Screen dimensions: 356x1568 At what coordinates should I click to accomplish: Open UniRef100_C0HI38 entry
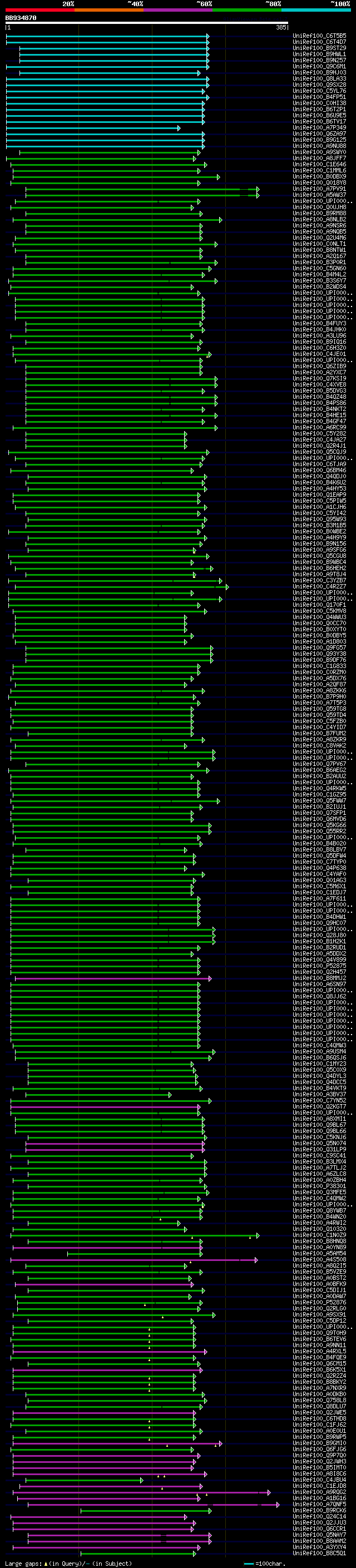click(319, 103)
